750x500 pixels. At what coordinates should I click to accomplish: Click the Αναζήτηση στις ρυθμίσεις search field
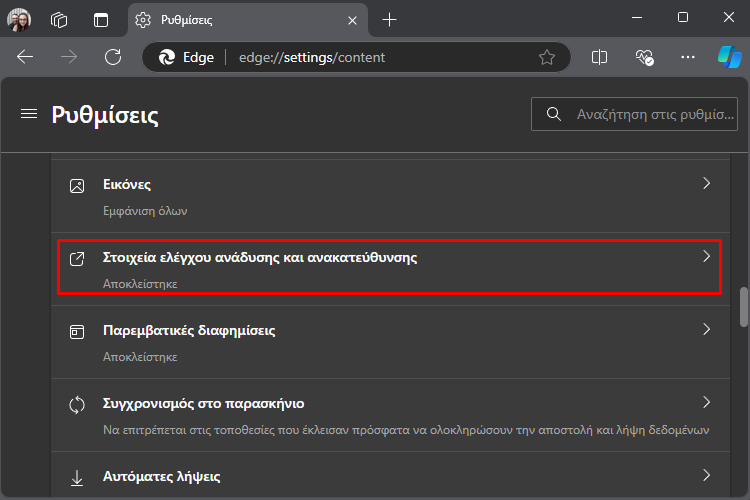tap(634, 114)
